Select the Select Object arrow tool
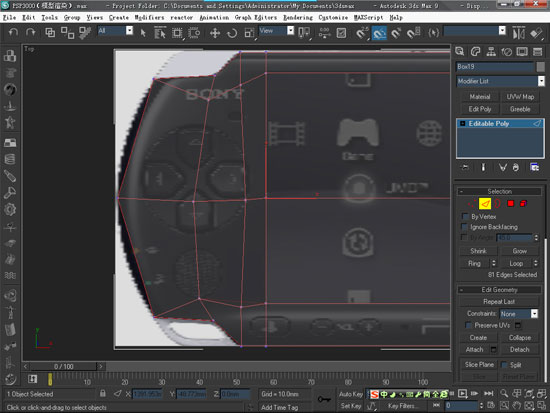This screenshot has width=550, height=413. pos(143,33)
